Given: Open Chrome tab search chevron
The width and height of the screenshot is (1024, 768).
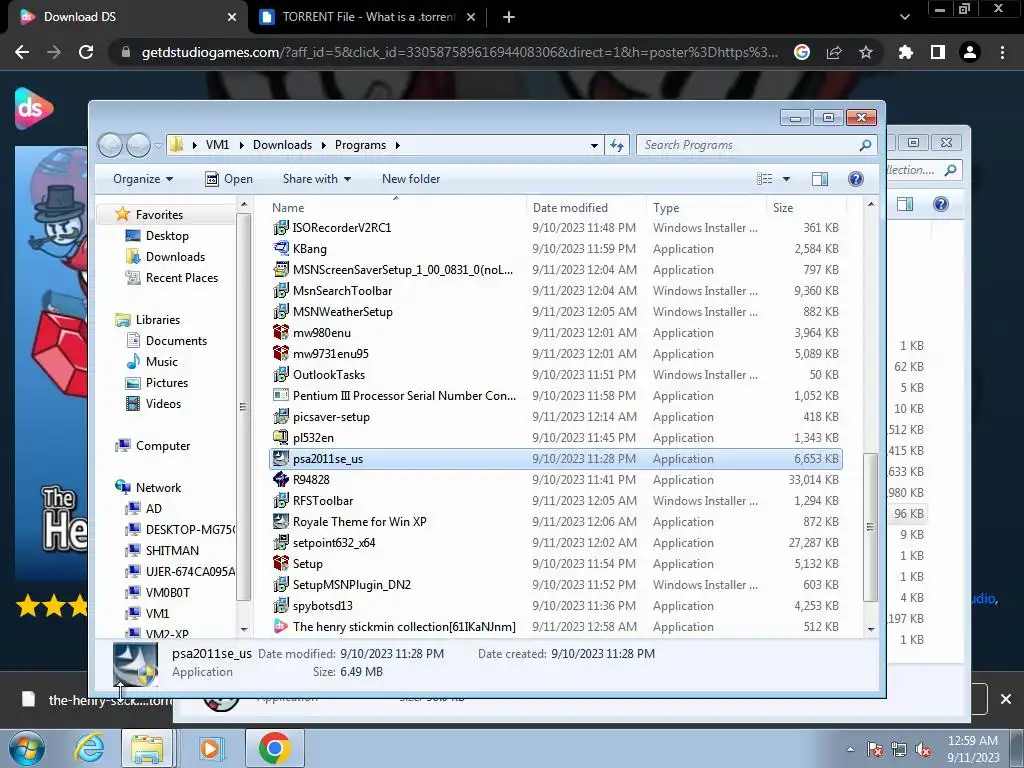Looking at the screenshot, I should [x=904, y=17].
